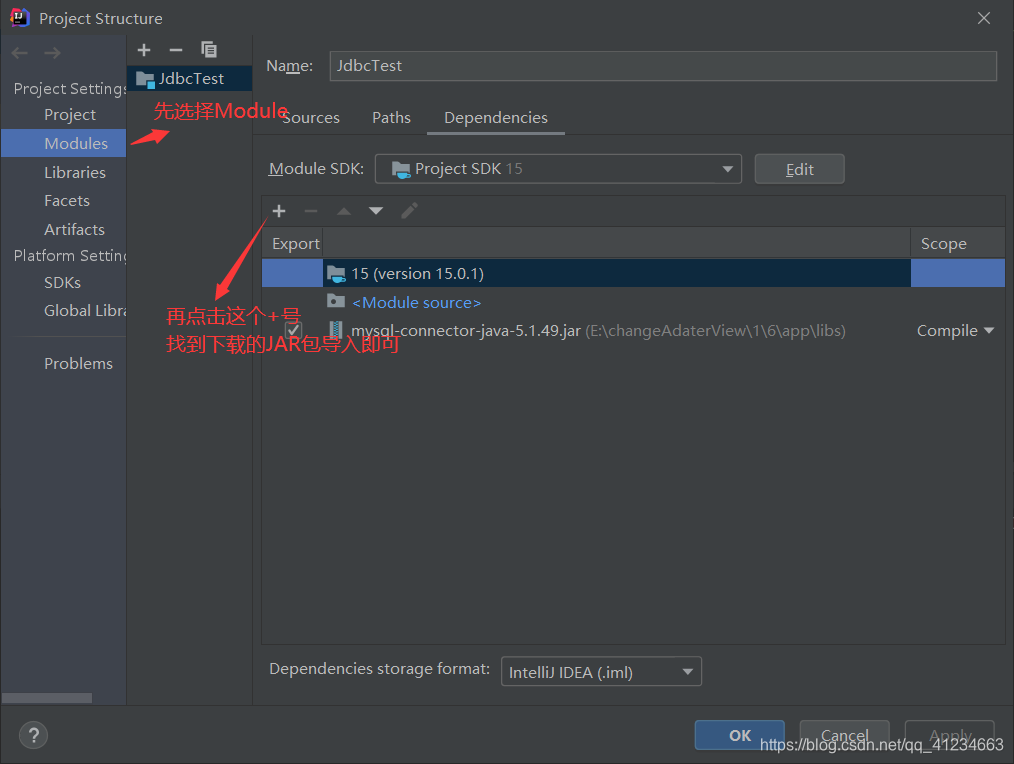Open Facets settings section

[x=67, y=201]
